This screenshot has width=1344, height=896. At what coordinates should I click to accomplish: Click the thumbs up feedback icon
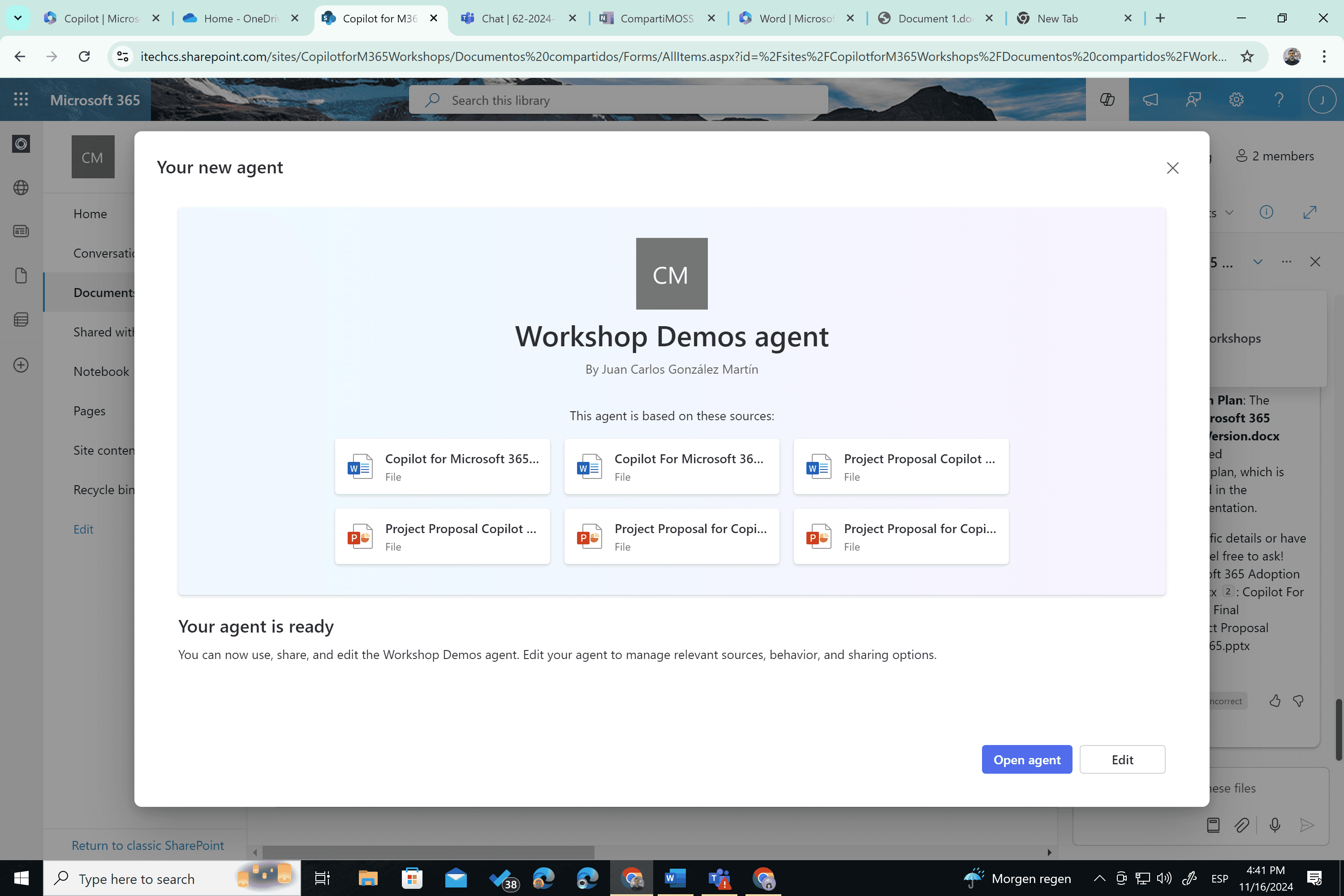point(1274,701)
